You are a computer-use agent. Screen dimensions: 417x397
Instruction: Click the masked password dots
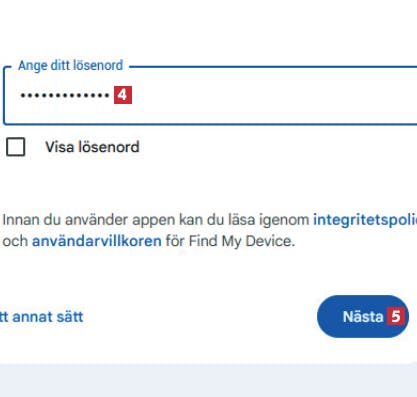65,95
